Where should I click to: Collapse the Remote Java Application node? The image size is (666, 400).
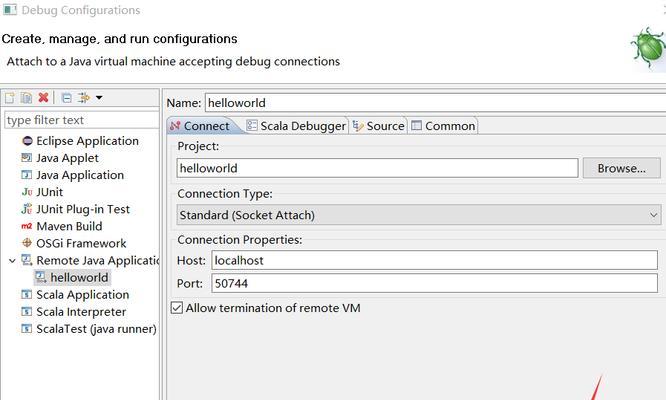pyautogui.click(x=12, y=261)
